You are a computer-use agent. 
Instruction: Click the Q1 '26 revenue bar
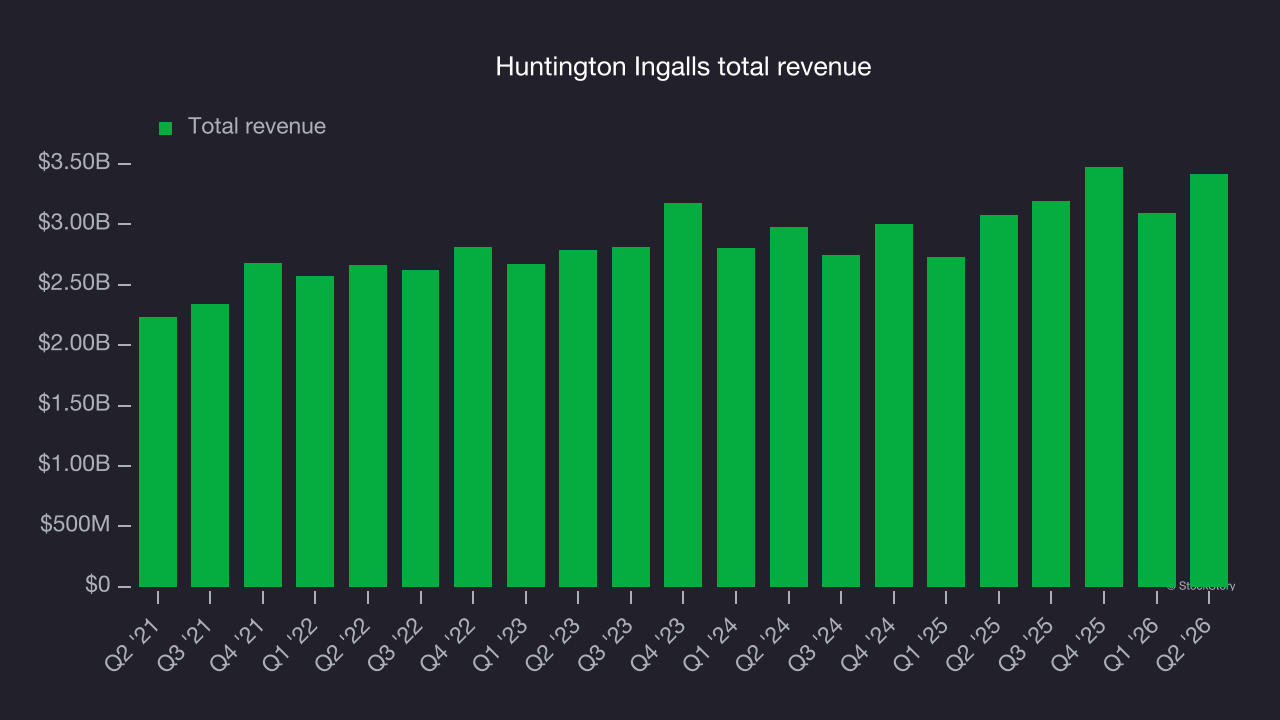[1157, 400]
